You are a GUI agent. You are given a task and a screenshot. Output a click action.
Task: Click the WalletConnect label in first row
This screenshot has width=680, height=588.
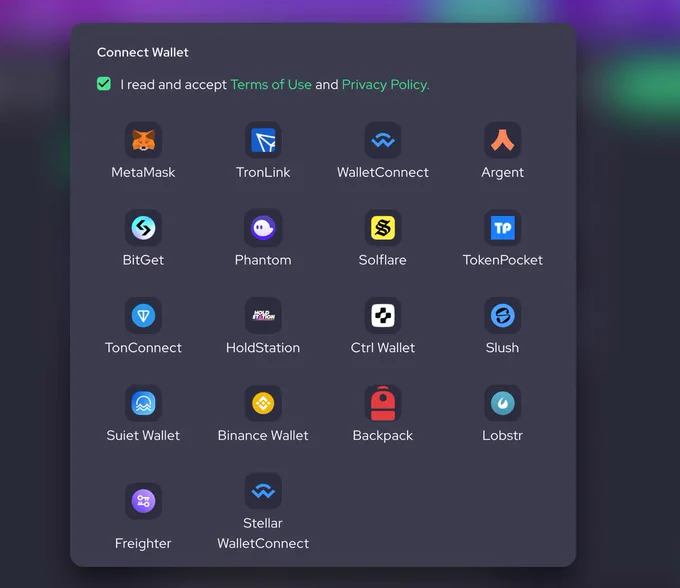click(x=383, y=172)
